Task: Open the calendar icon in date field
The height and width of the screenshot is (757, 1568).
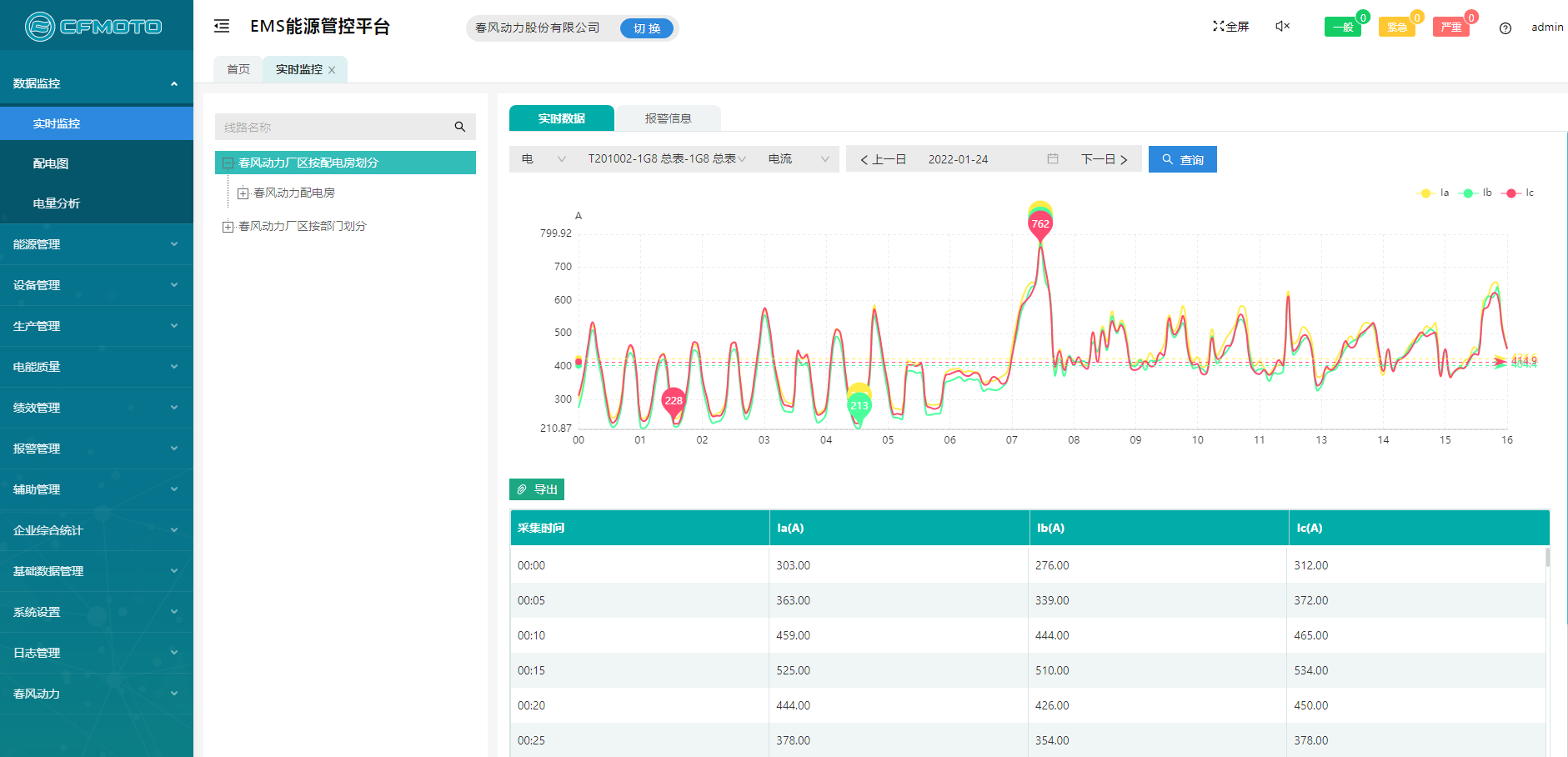Action: click(x=1053, y=159)
